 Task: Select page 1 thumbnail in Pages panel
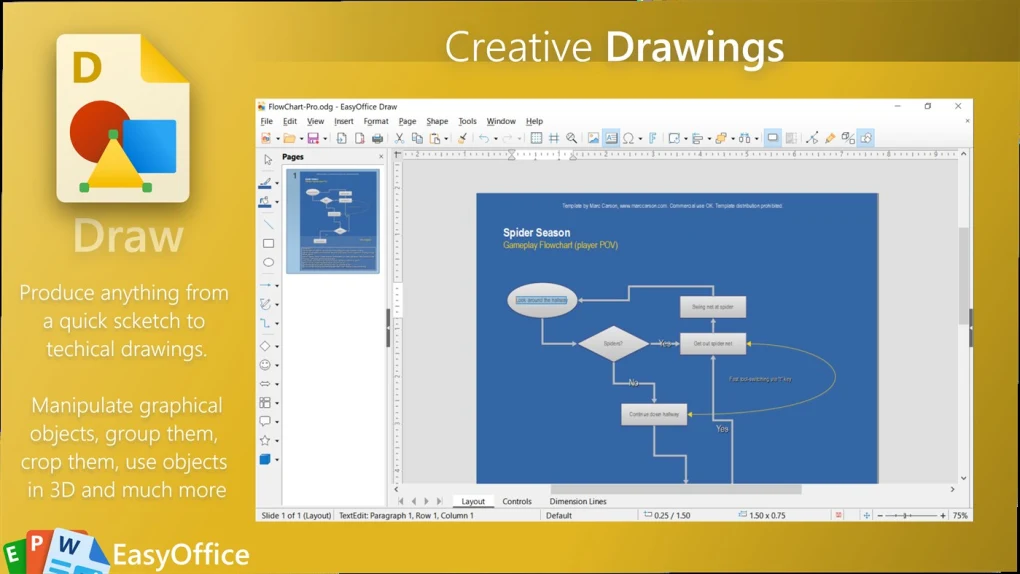[332, 221]
